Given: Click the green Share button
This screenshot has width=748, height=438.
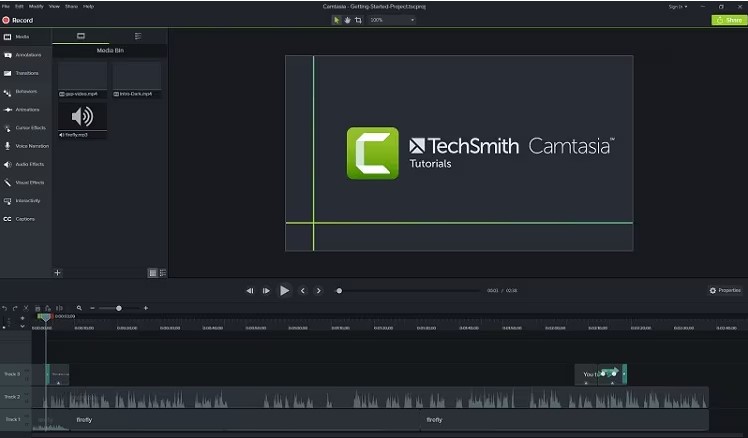Looking at the screenshot, I should click(729, 20).
